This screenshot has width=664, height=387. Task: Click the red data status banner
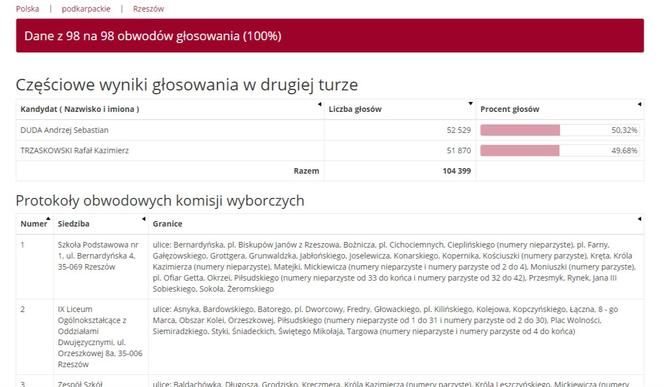tap(330, 36)
